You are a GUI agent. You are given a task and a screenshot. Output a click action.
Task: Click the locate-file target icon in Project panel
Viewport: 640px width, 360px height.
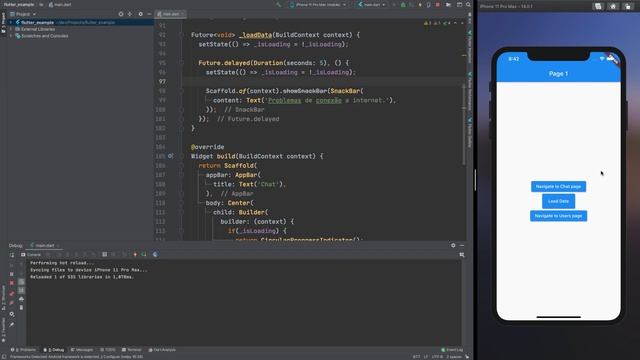click(x=121, y=14)
